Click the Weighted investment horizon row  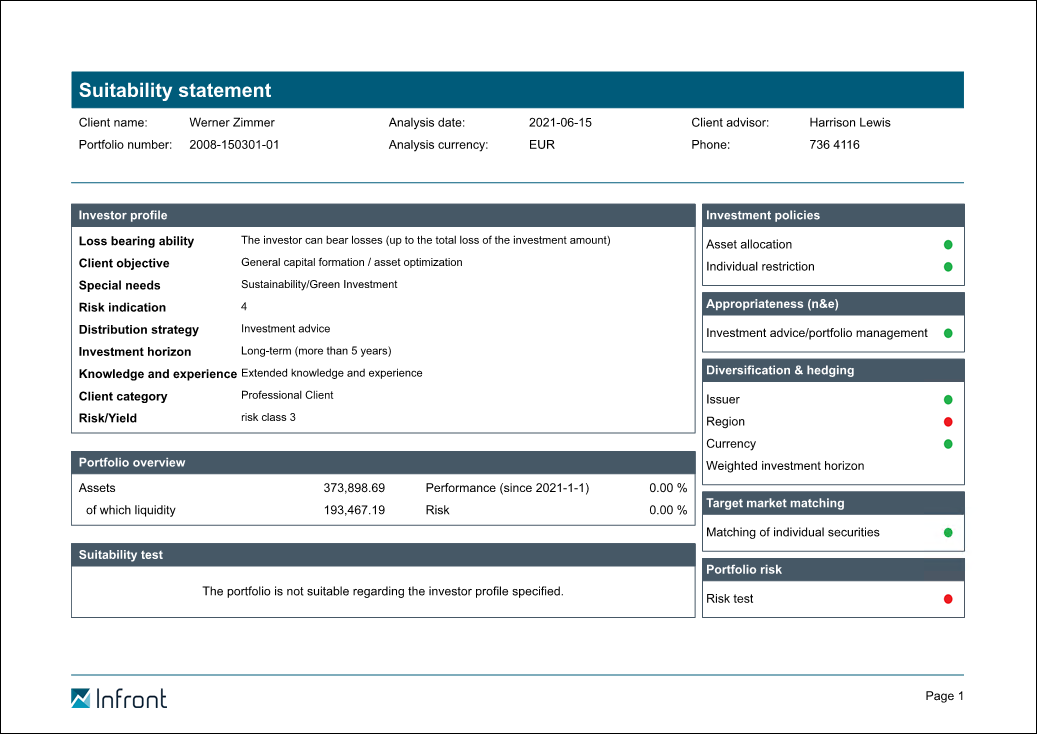[785, 466]
